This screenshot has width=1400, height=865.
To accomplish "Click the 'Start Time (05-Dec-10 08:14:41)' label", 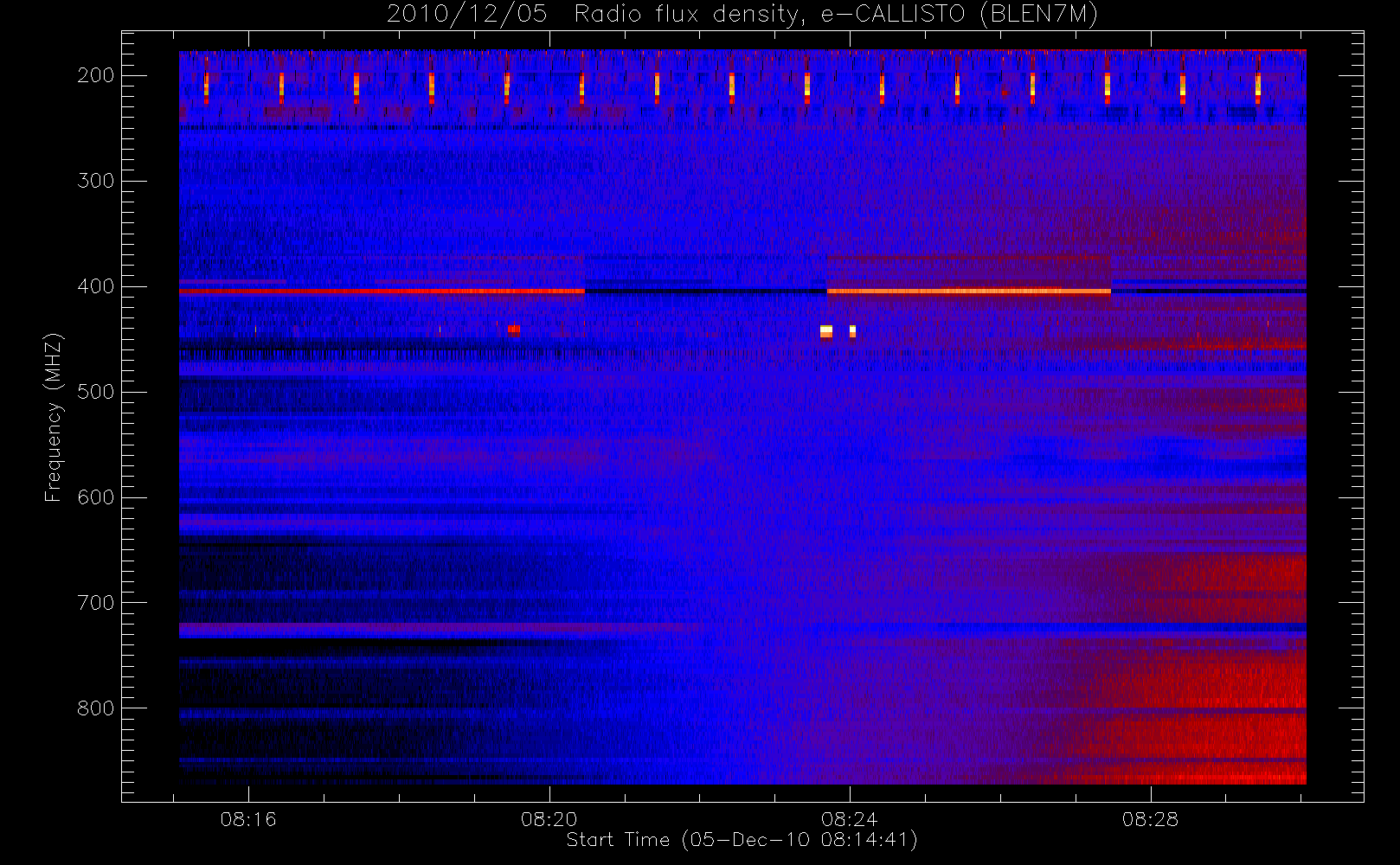I will pos(742,840).
